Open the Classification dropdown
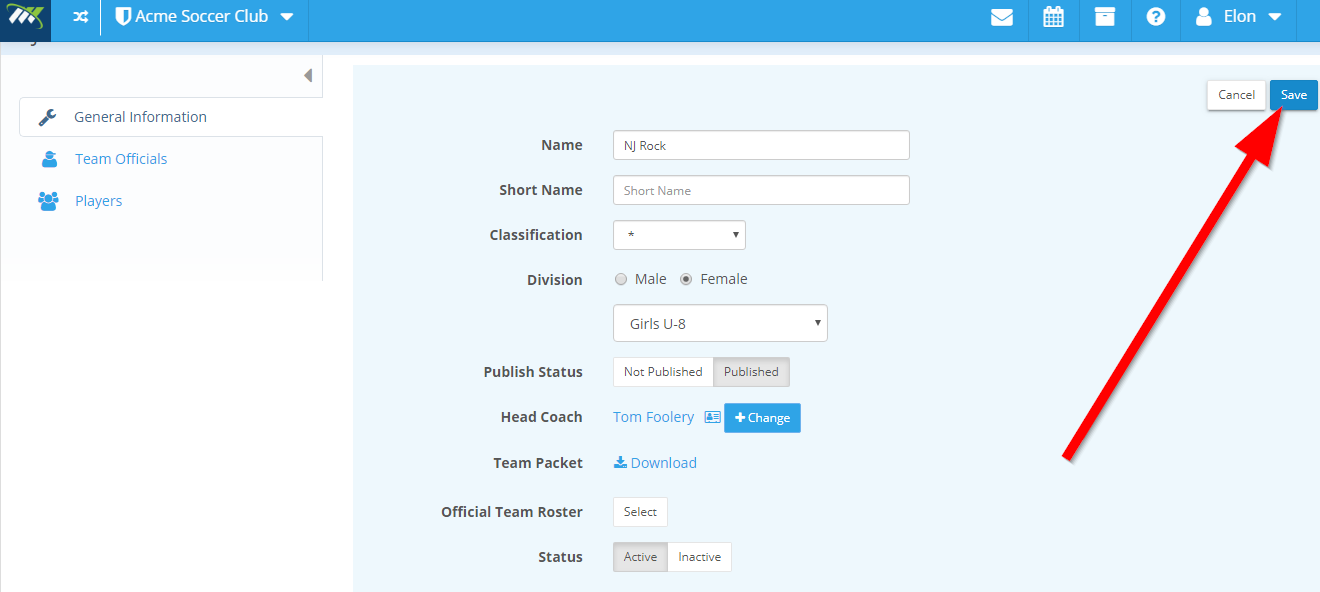Screen dimensions: 1320x592 tap(679, 235)
